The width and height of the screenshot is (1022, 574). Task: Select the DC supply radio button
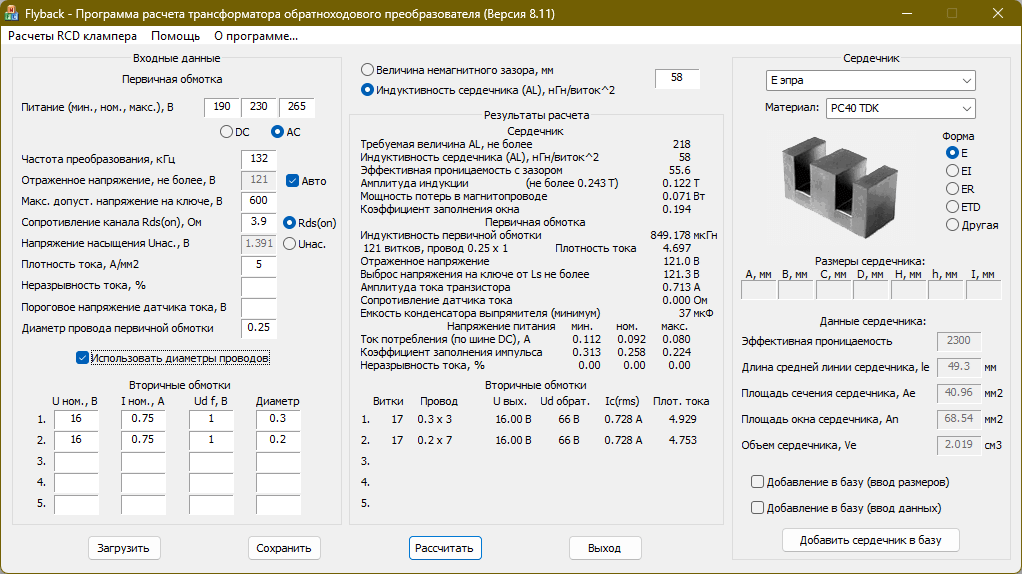(226, 132)
